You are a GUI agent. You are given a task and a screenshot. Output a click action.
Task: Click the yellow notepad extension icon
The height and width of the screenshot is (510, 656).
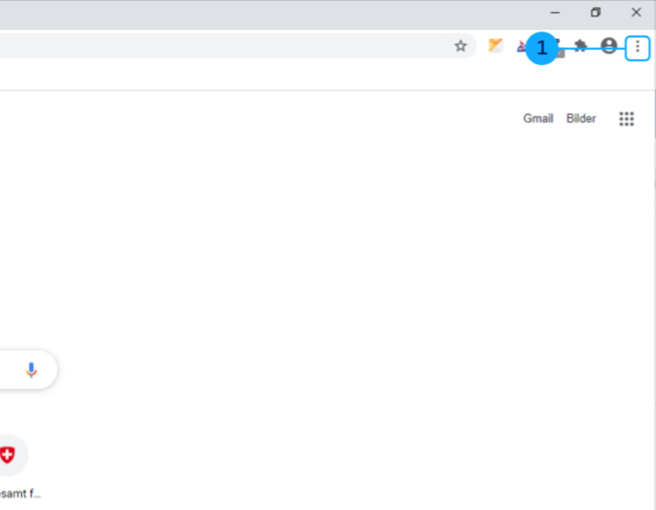(x=495, y=46)
